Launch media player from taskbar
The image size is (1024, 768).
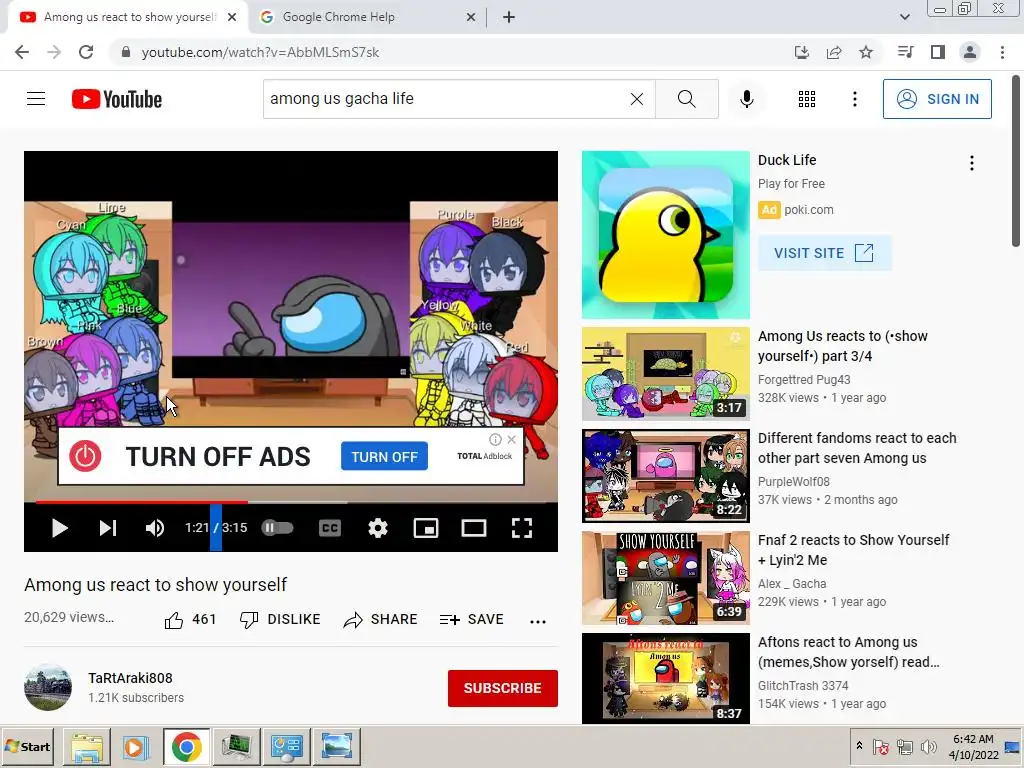coord(135,746)
